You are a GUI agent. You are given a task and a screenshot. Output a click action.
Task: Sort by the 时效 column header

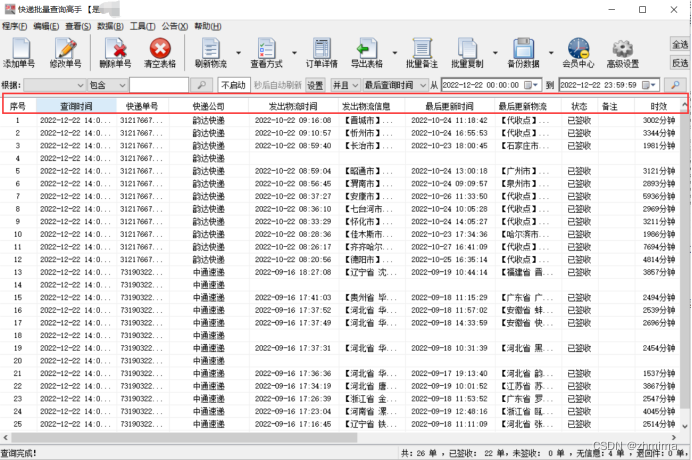(x=658, y=106)
